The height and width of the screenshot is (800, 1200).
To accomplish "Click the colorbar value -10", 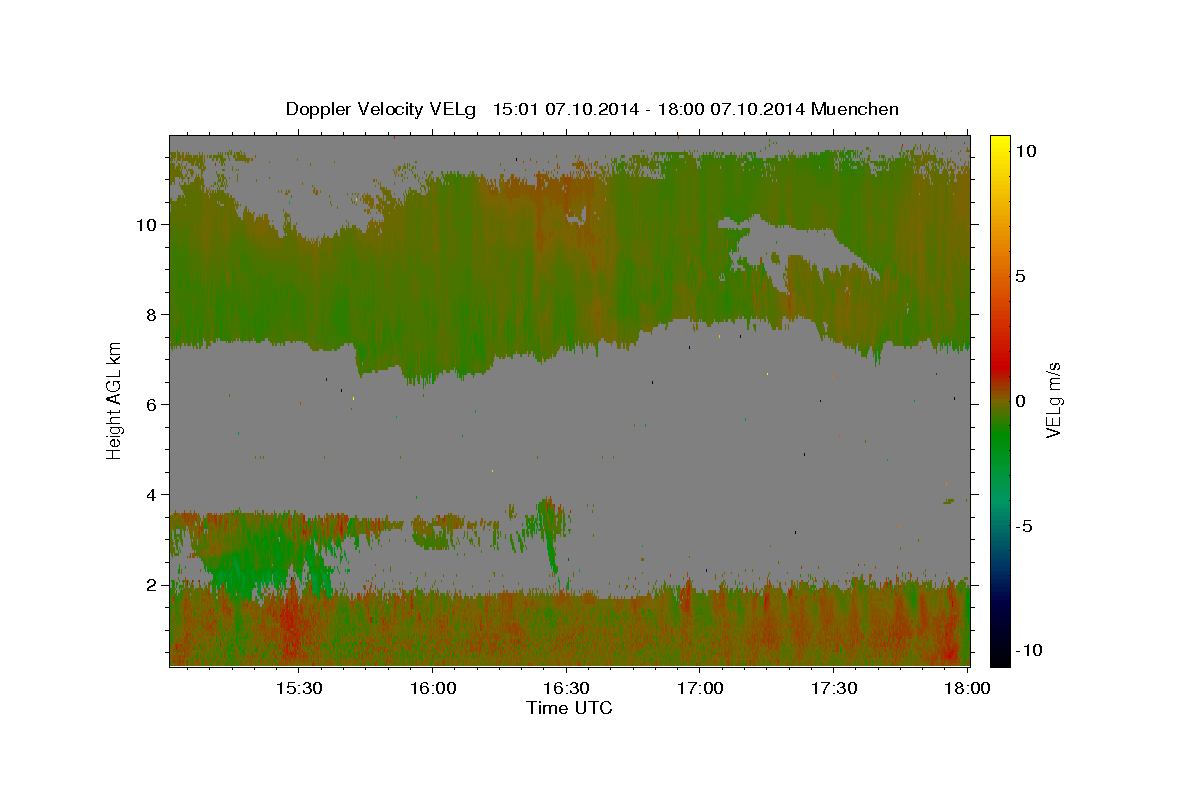I will coord(1029,651).
